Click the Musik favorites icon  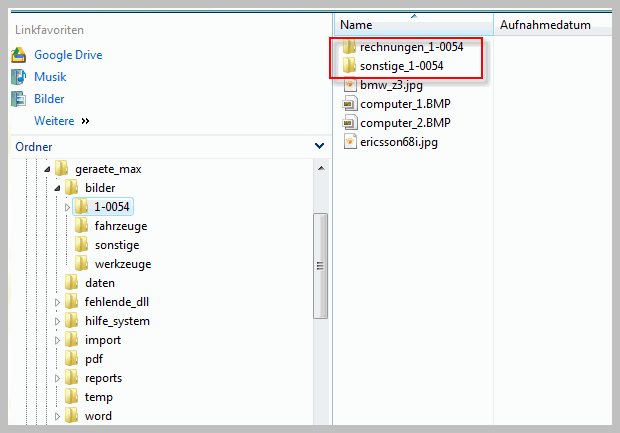tap(18, 77)
